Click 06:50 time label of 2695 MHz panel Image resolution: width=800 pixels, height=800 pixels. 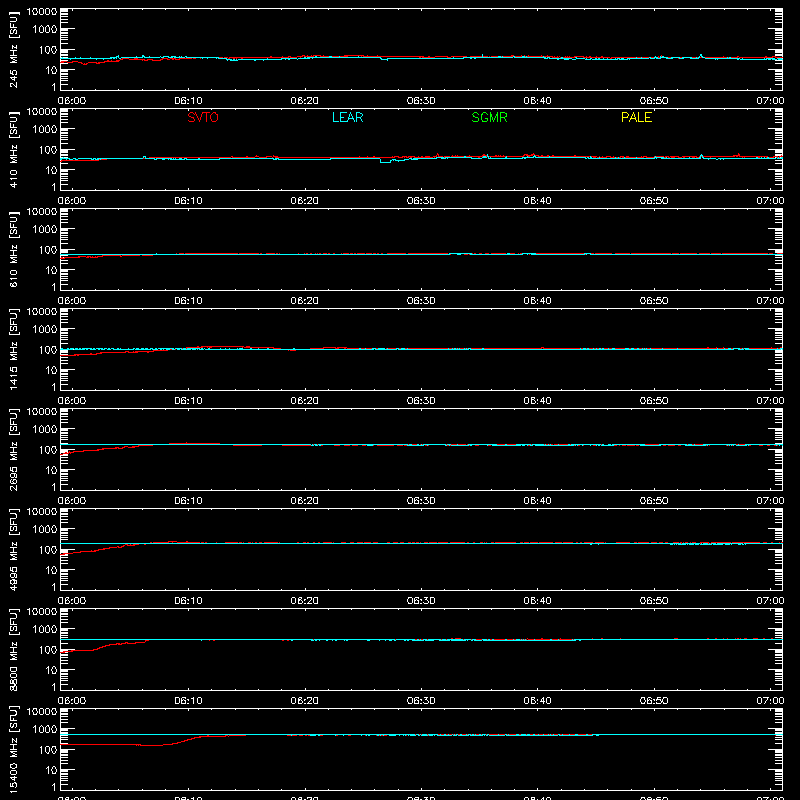tap(654, 501)
